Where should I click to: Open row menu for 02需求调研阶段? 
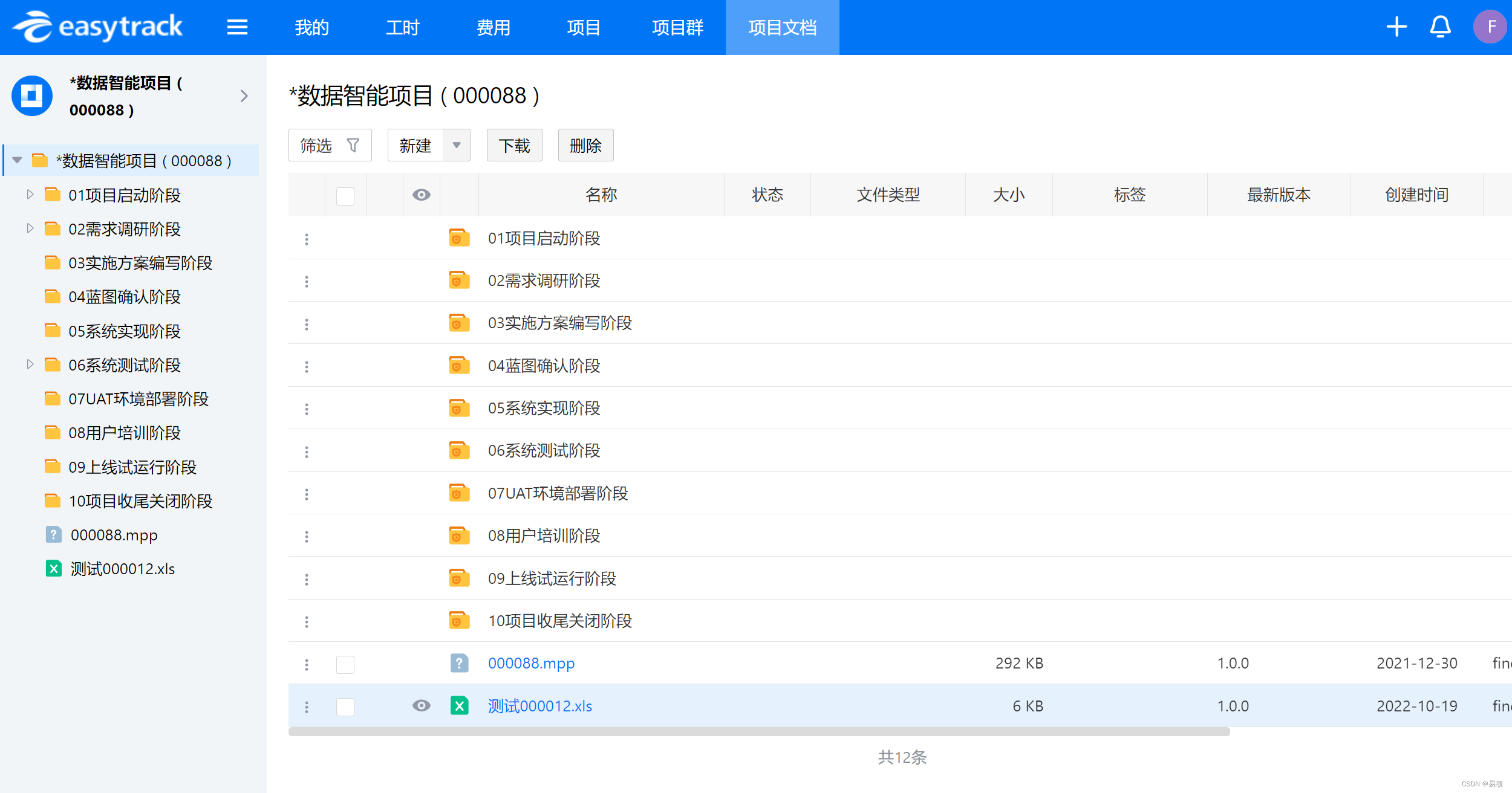point(307,281)
